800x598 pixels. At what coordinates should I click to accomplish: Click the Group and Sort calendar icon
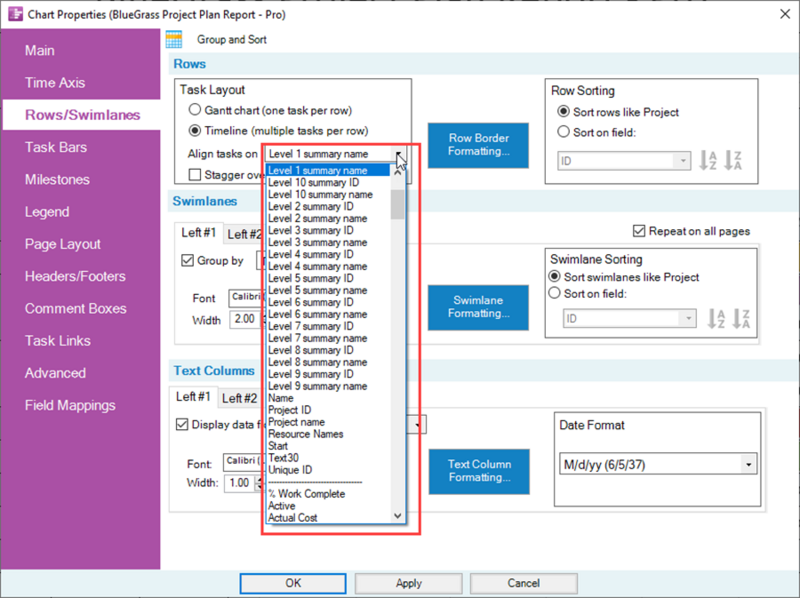[x=174, y=39]
